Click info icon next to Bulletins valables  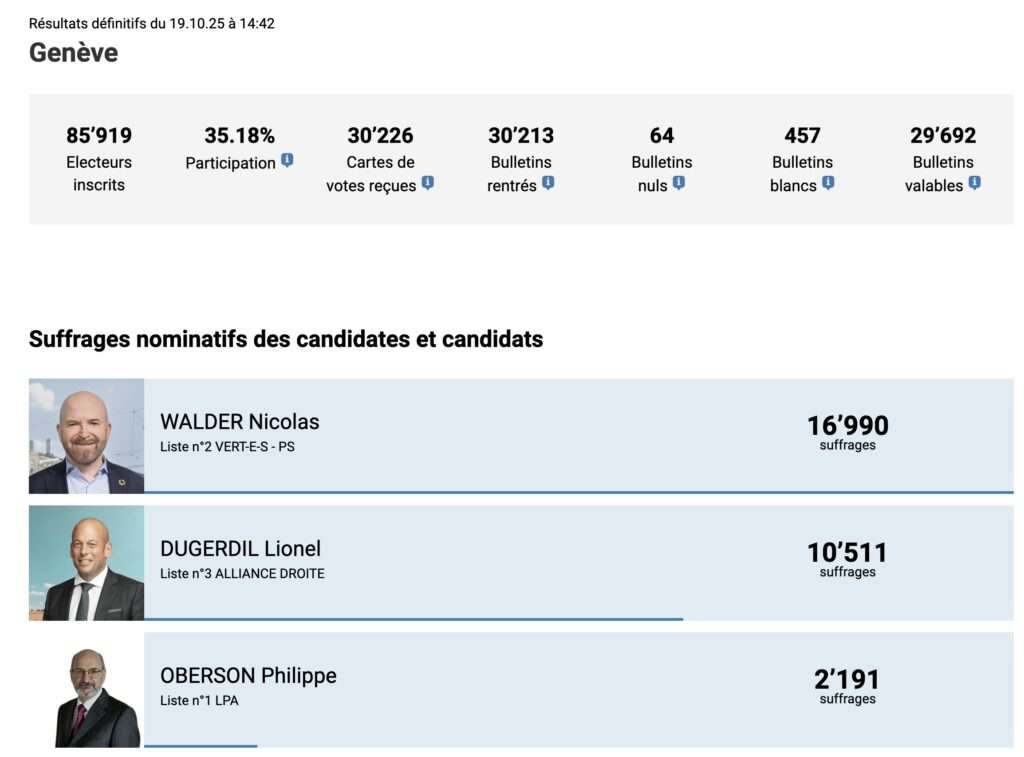pos(974,183)
